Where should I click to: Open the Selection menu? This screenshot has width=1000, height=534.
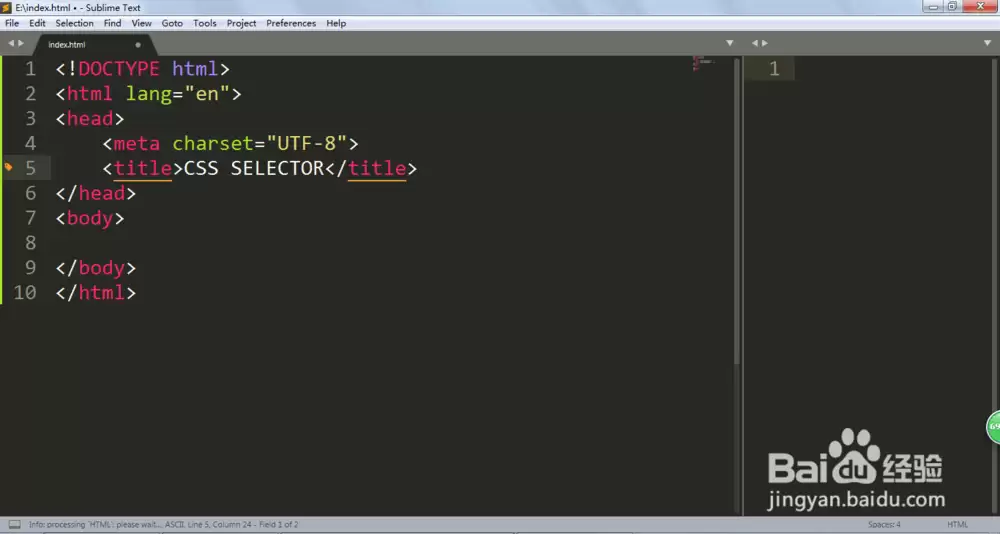(x=74, y=23)
